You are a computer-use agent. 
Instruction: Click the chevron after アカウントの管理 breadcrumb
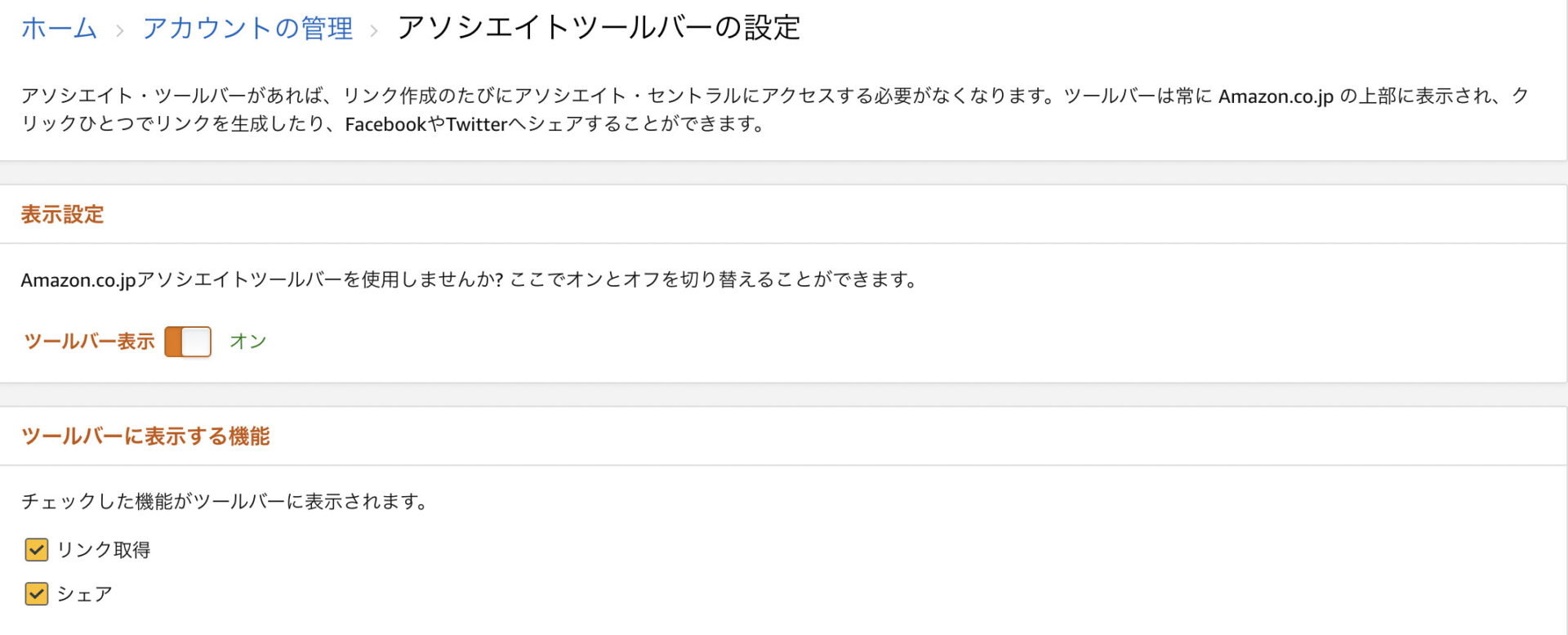pos(374,31)
